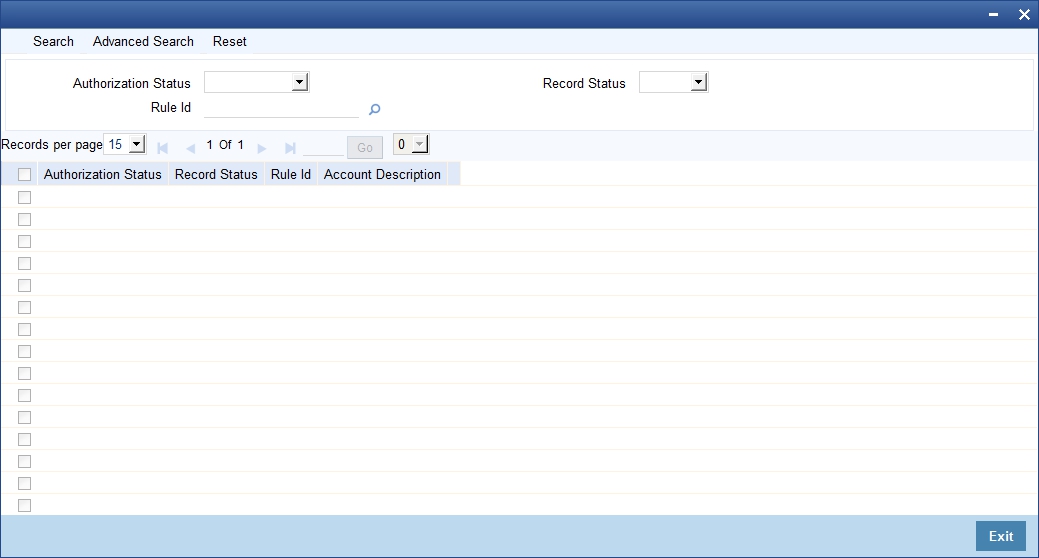Open the dropdown showing 0 beside Go
Image resolution: width=1039 pixels, height=558 pixels.
pyautogui.click(x=411, y=144)
